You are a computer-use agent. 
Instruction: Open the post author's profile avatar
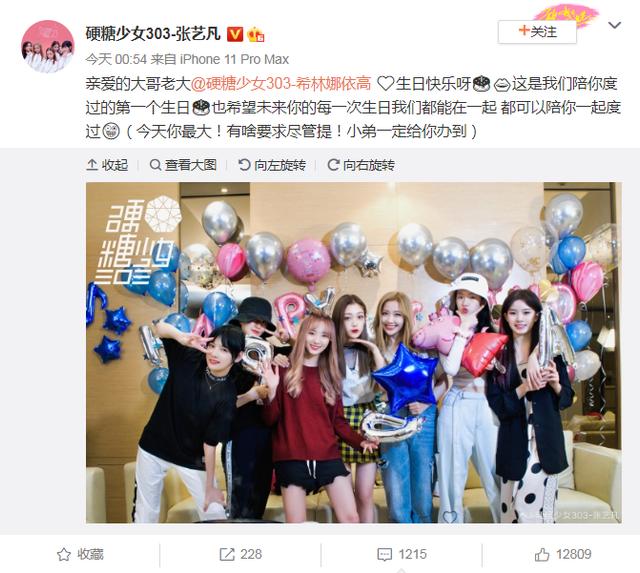48,46
